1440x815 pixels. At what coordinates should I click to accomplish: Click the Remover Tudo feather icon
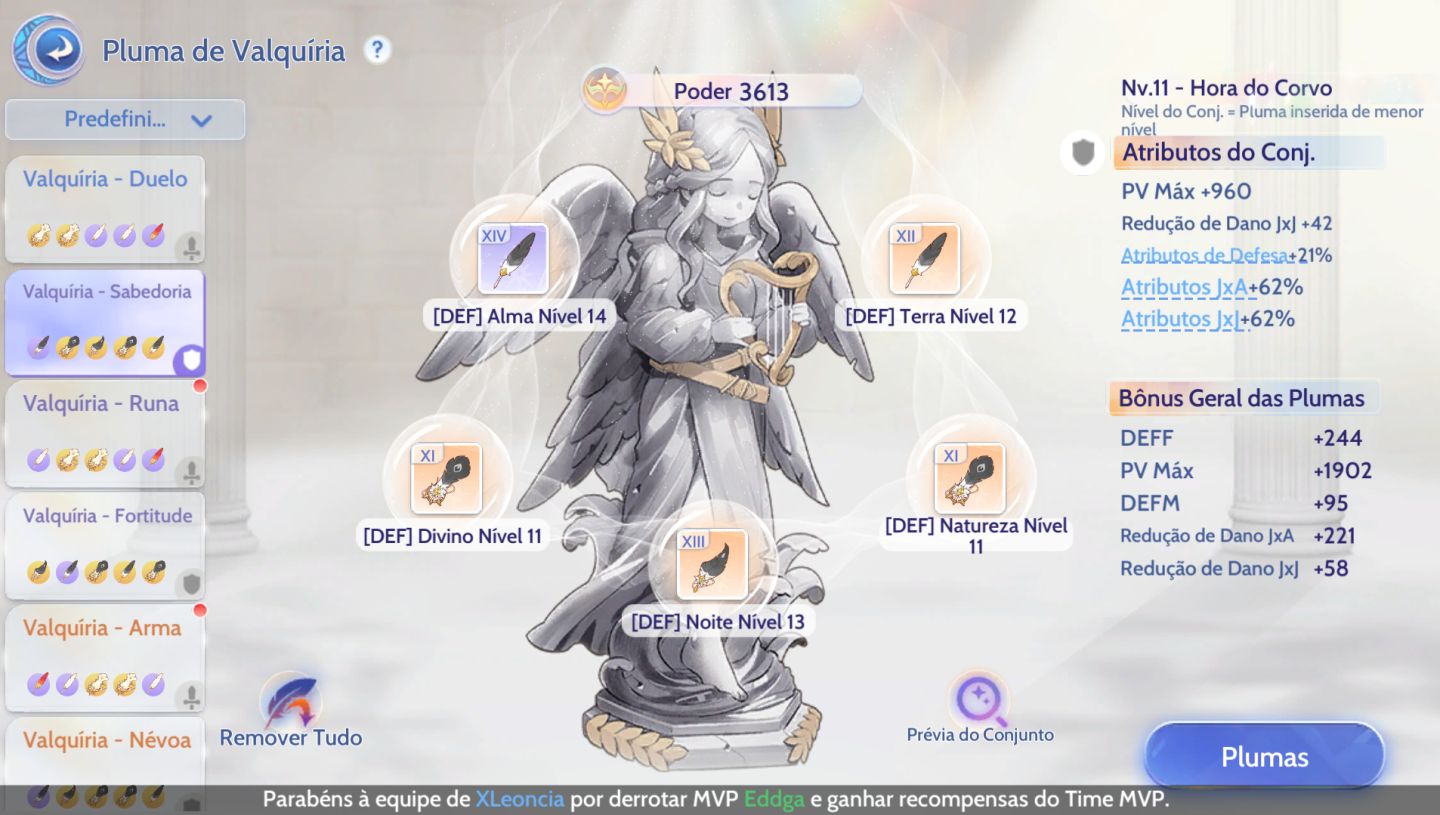pyautogui.click(x=291, y=700)
